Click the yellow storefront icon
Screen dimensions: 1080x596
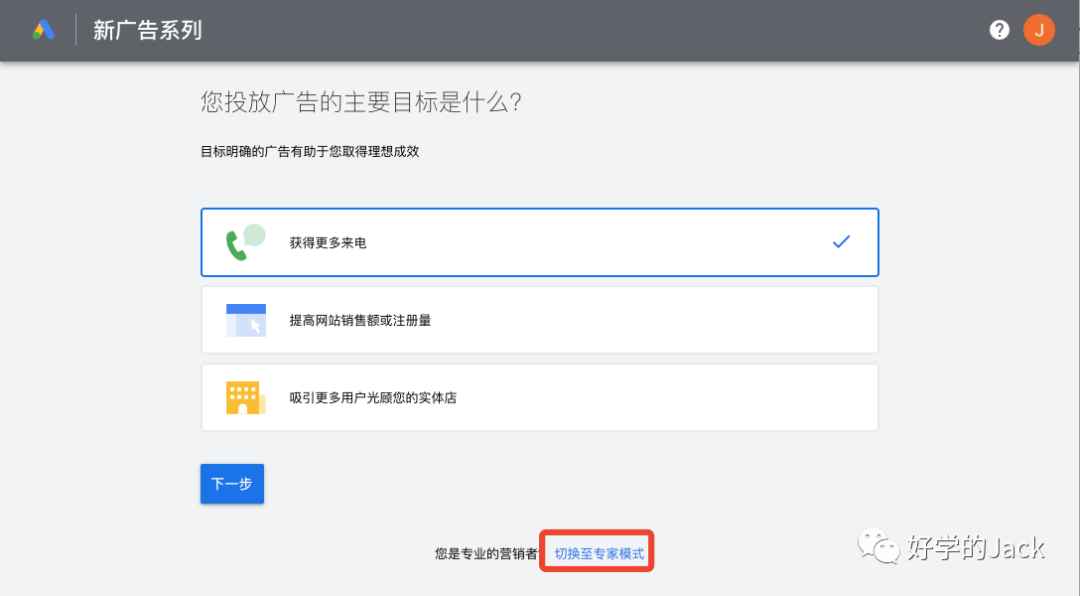pos(243,396)
